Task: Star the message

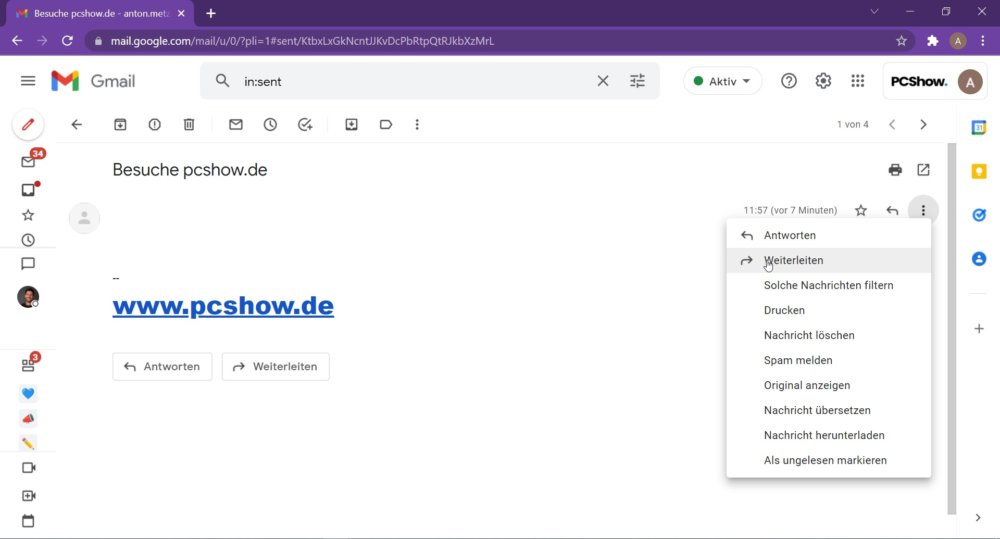Action: (861, 210)
